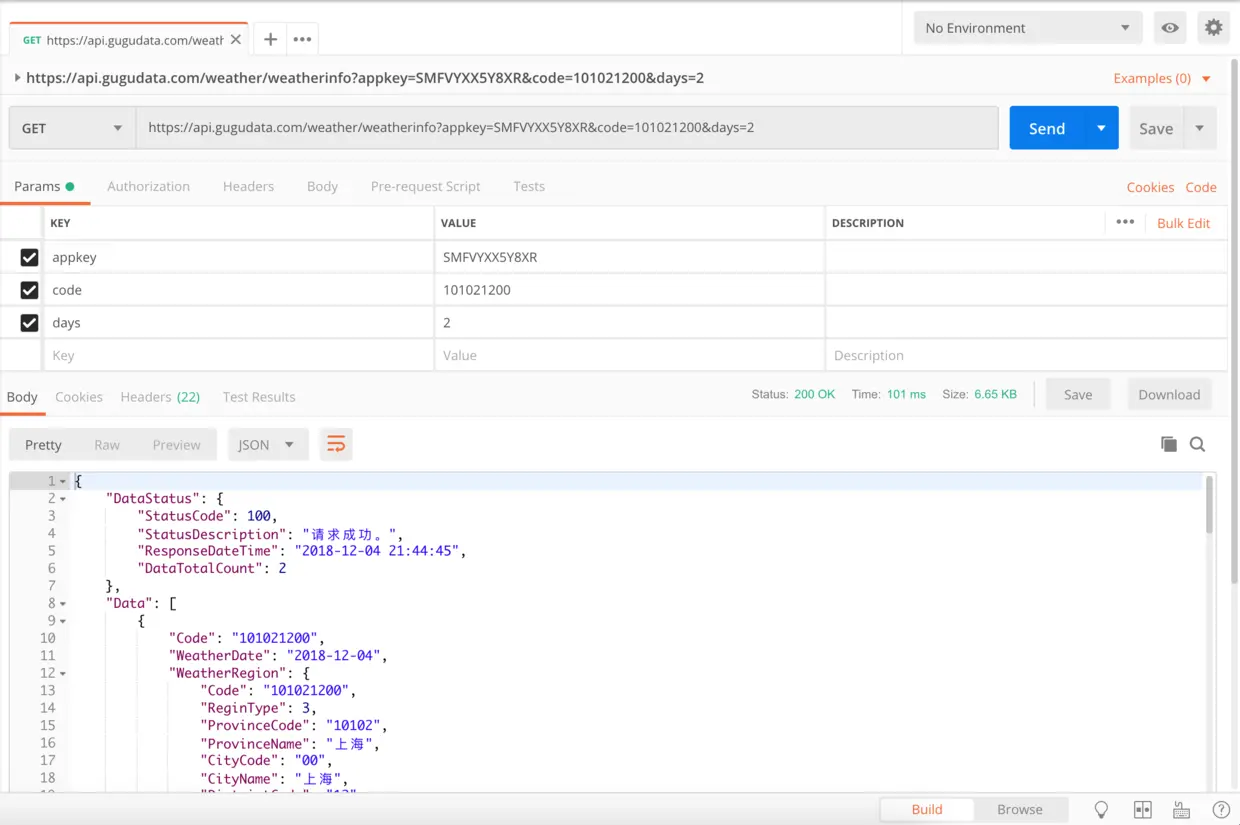Image resolution: width=1240 pixels, height=825 pixels.
Task: Open the help question mark icon
Action: coord(1220,809)
